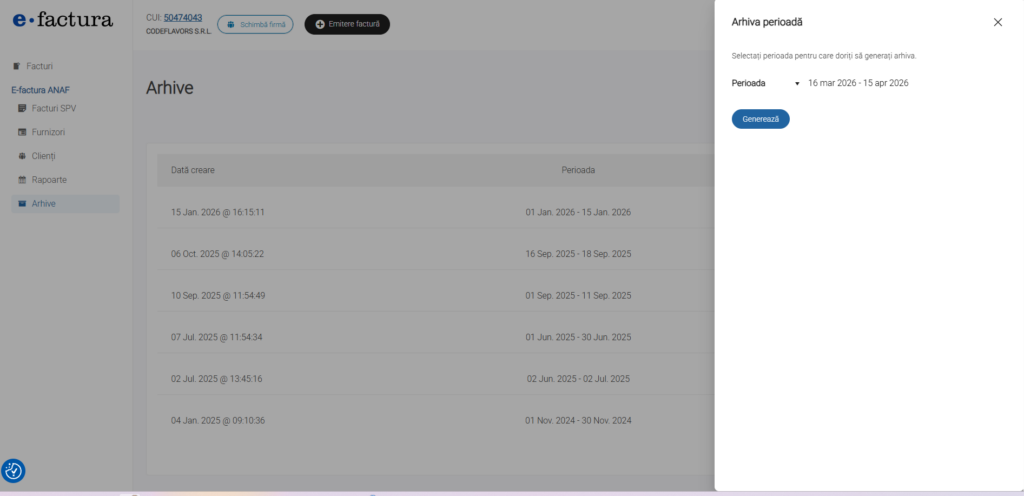Expand the Perioada dropdown arrow
The image size is (1024, 496).
(x=797, y=84)
